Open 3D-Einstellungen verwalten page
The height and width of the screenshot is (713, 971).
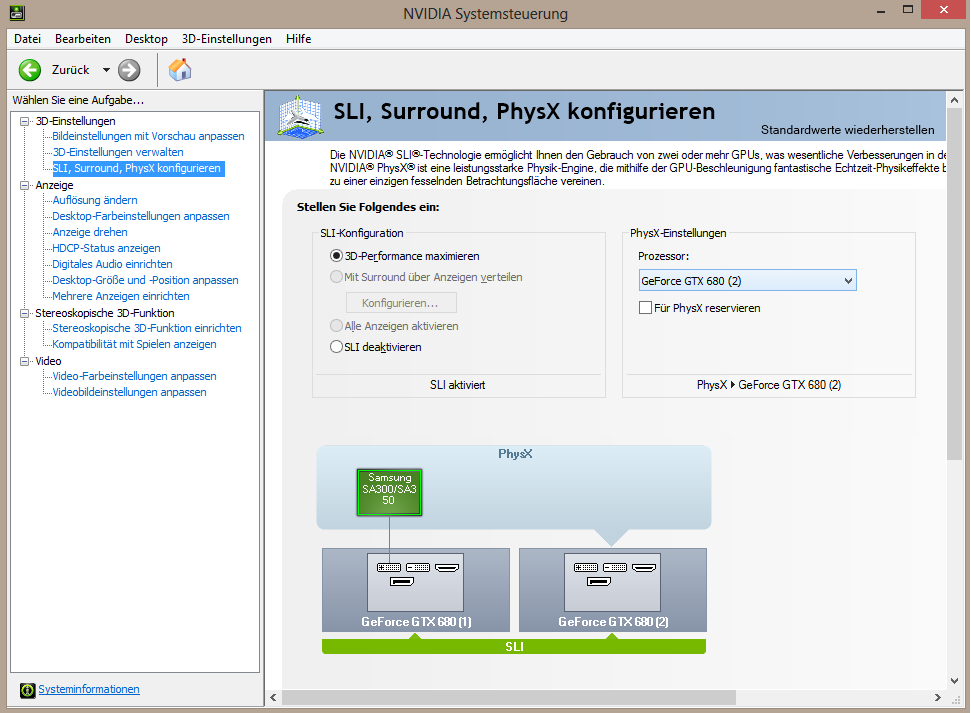[x=118, y=152]
